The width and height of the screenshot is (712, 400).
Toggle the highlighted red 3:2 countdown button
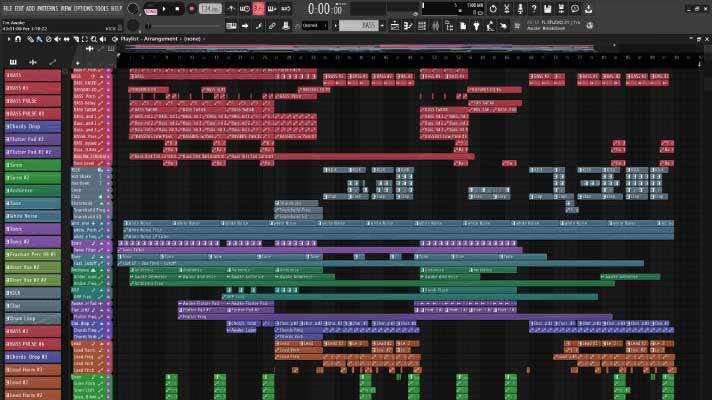pyautogui.click(x=259, y=8)
